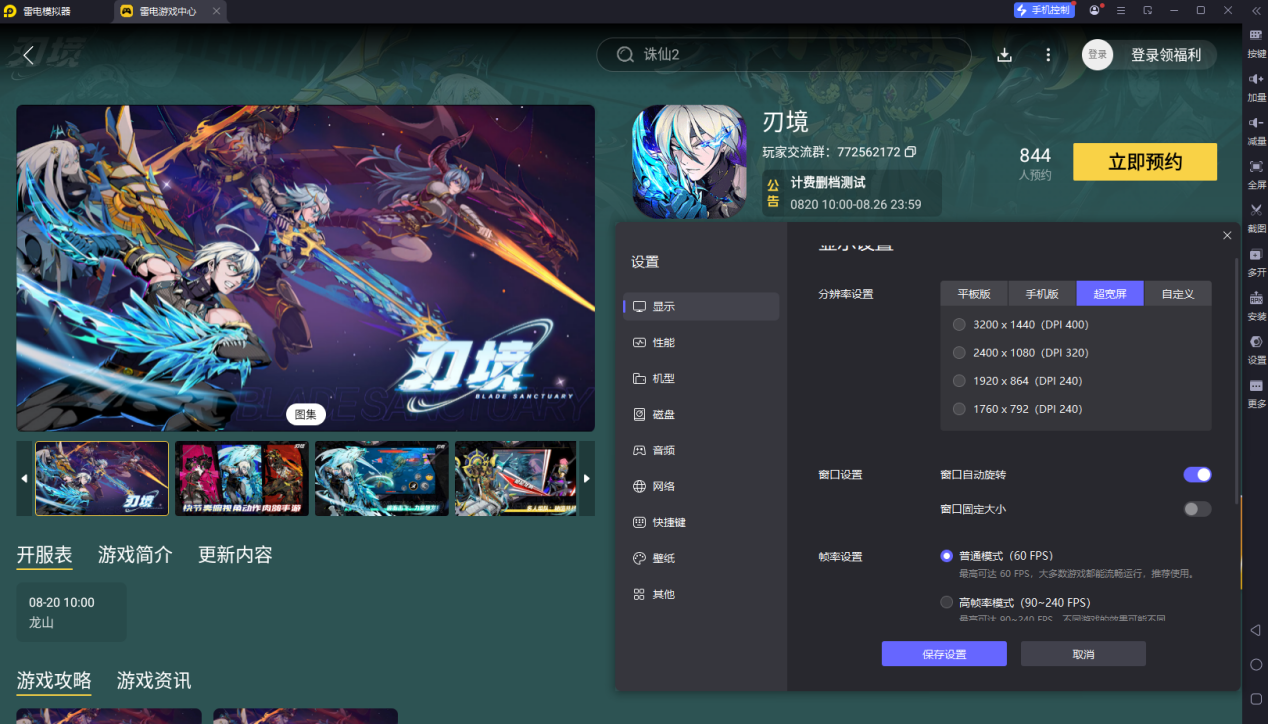Open the three-dot more options menu
1268x724 pixels.
click(1048, 55)
